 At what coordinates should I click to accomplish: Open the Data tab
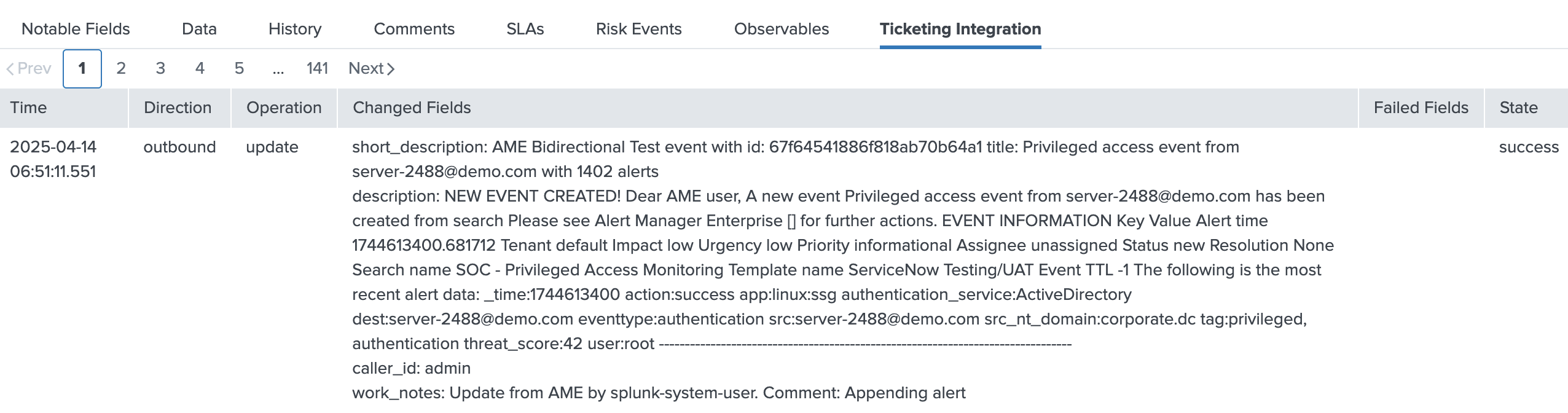(x=198, y=29)
